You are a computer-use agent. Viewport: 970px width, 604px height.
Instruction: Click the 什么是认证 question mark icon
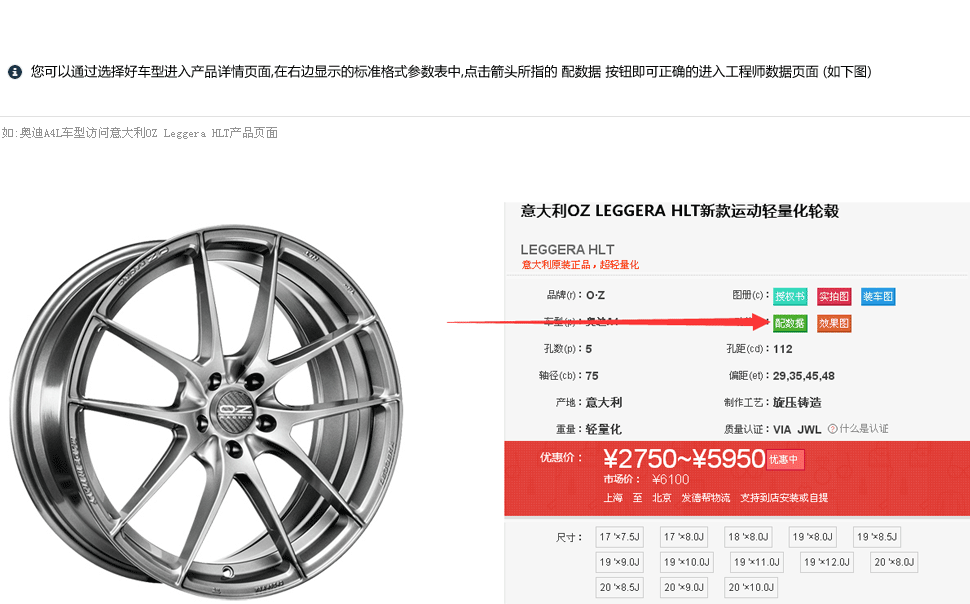832,429
